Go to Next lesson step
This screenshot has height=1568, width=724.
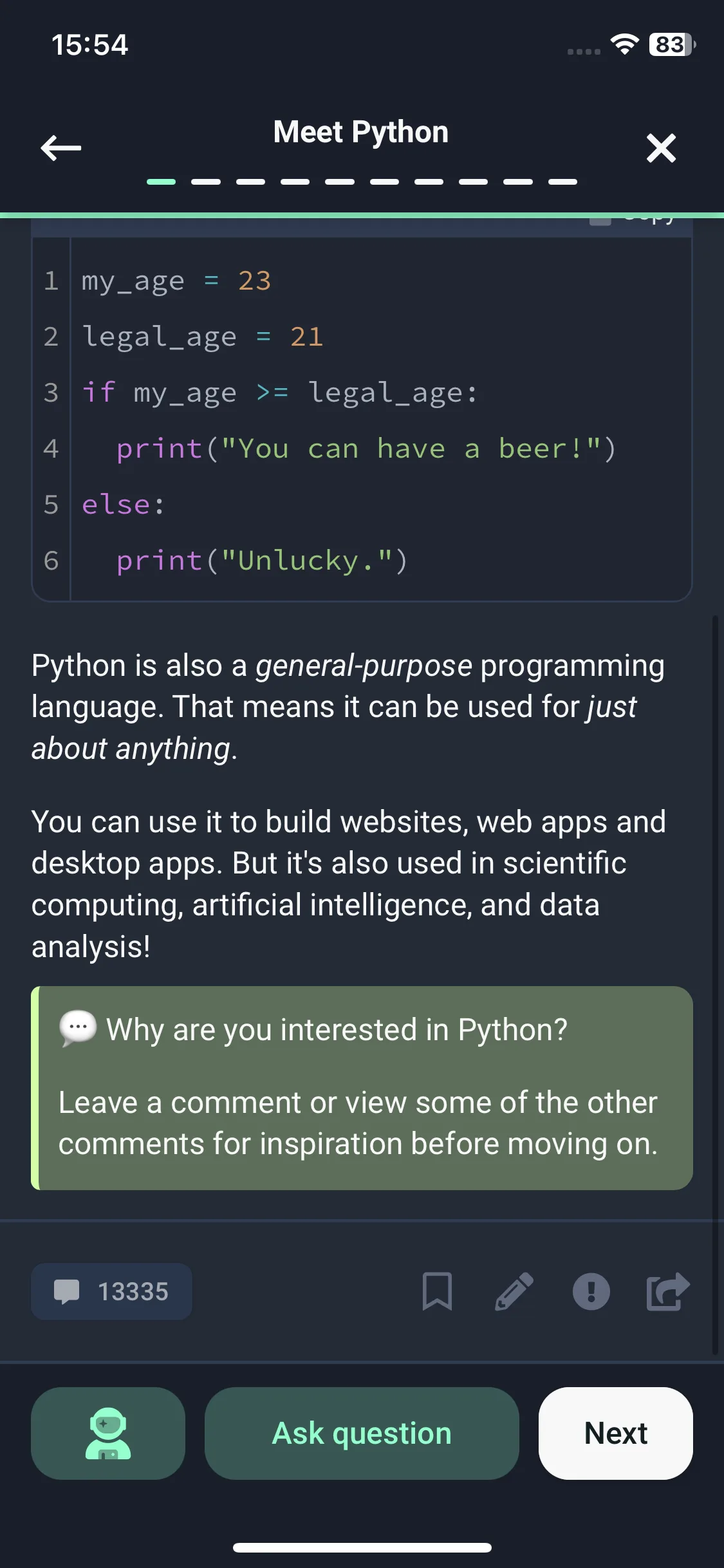pos(615,1433)
